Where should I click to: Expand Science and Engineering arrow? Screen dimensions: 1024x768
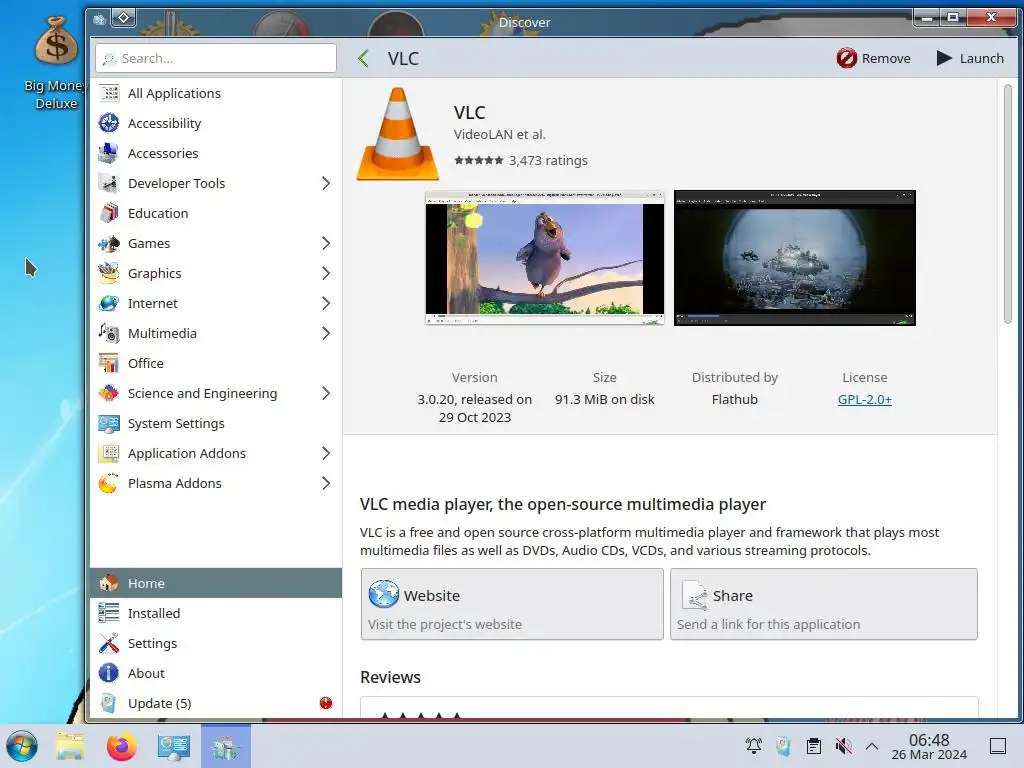[x=326, y=393]
